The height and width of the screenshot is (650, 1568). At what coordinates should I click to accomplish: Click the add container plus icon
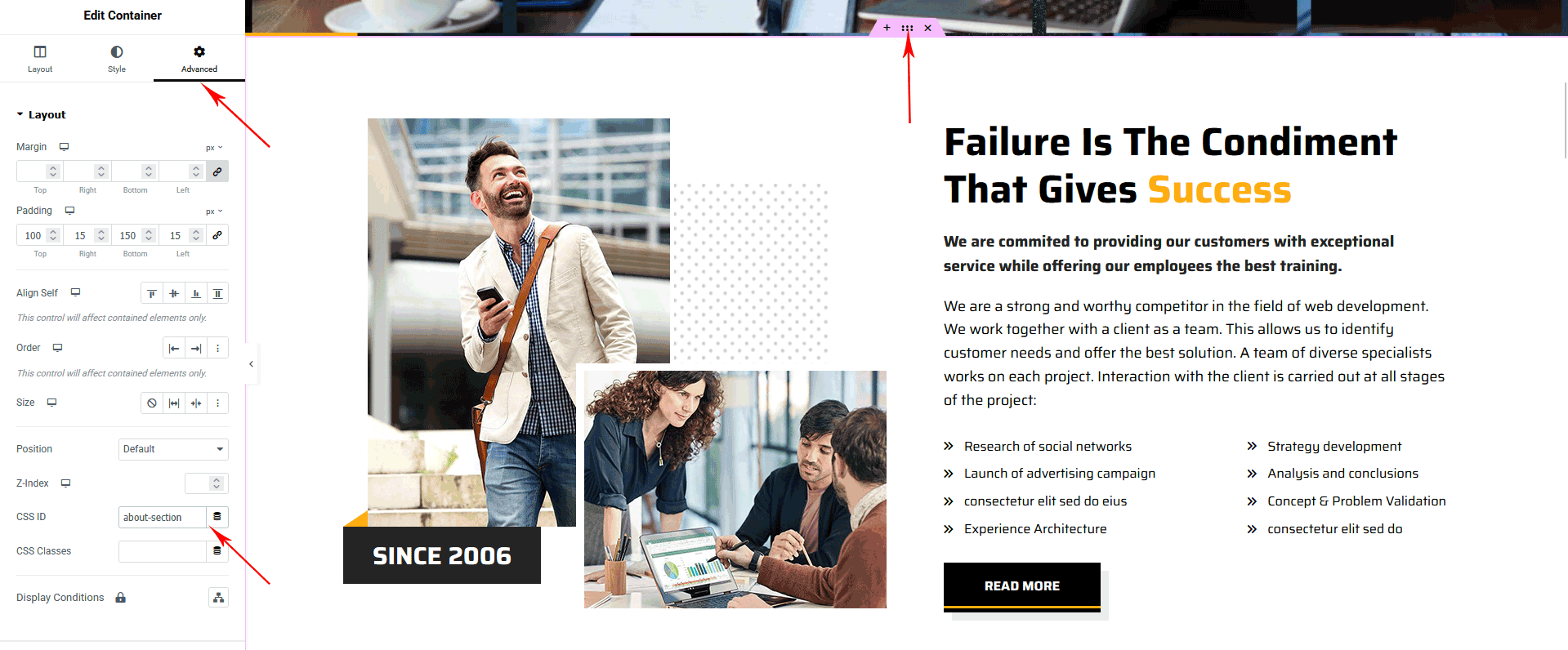click(887, 28)
